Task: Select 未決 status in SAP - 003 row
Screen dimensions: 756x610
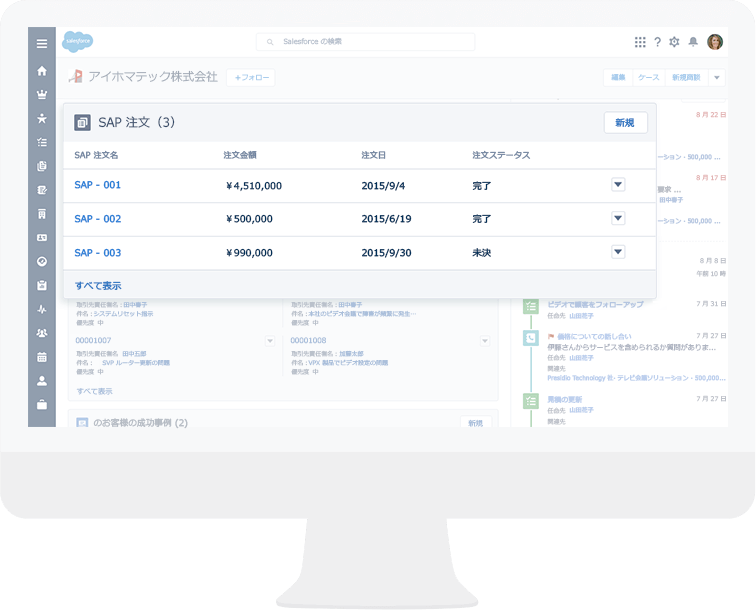Action: point(481,253)
